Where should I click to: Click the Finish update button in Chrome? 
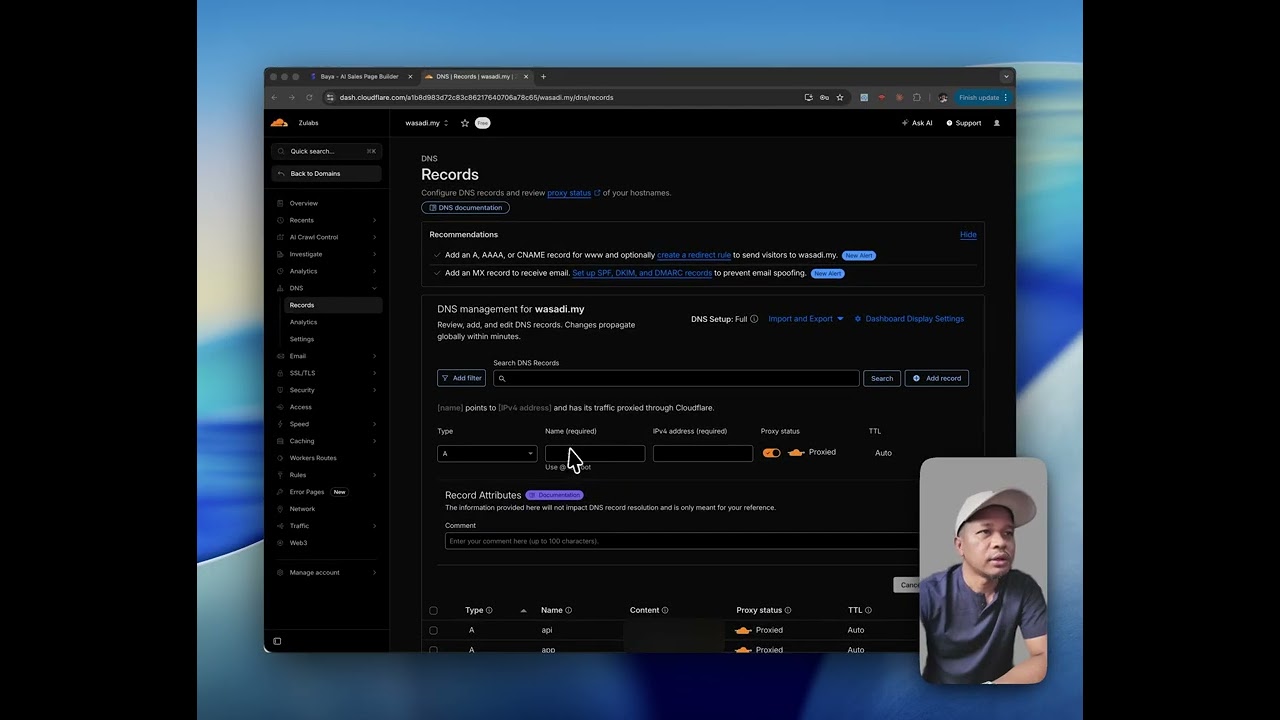(983, 98)
